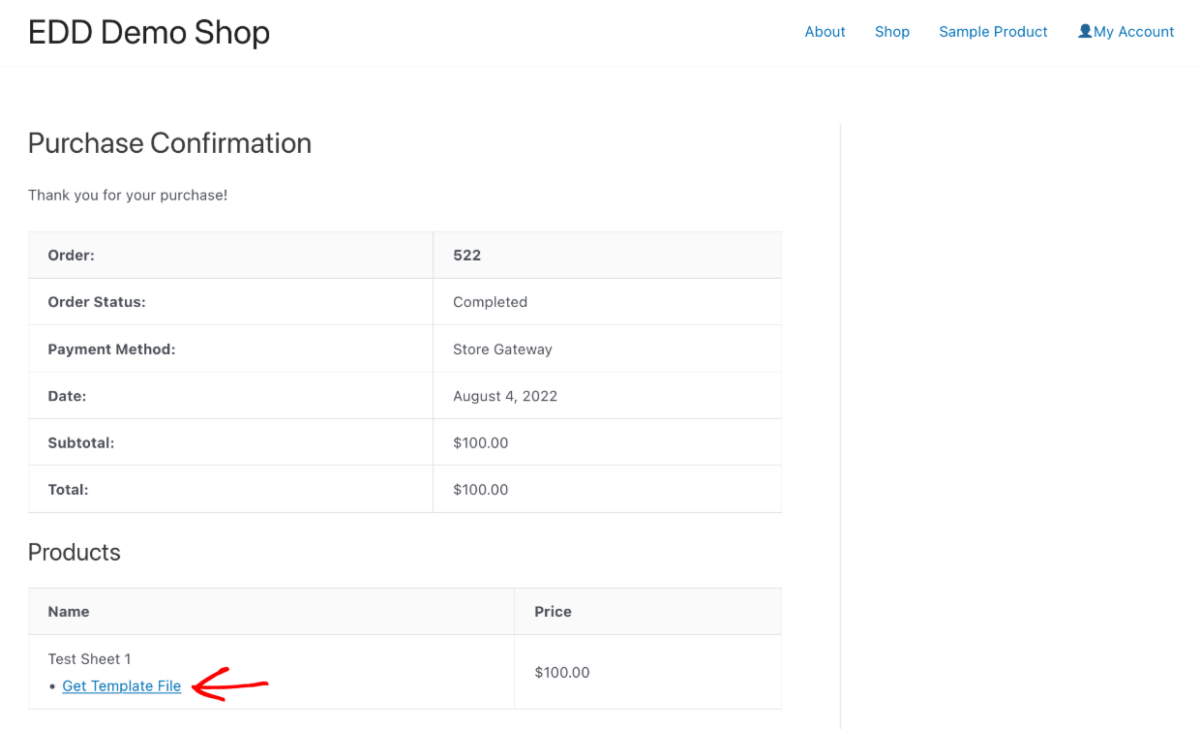Click the Purchase Confirmation heading
Image resolution: width=1200 pixels, height=729 pixels.
click(x=170, y=143)
